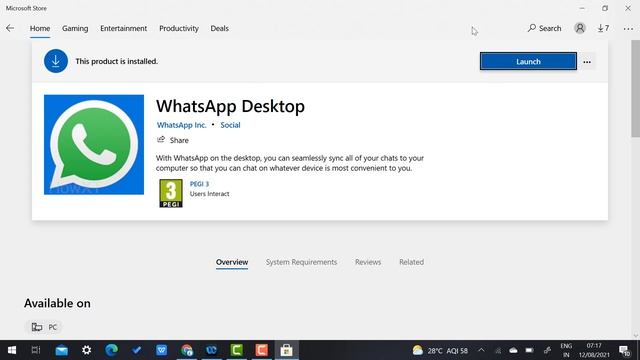Open the Productivity tab

point(179,28)
